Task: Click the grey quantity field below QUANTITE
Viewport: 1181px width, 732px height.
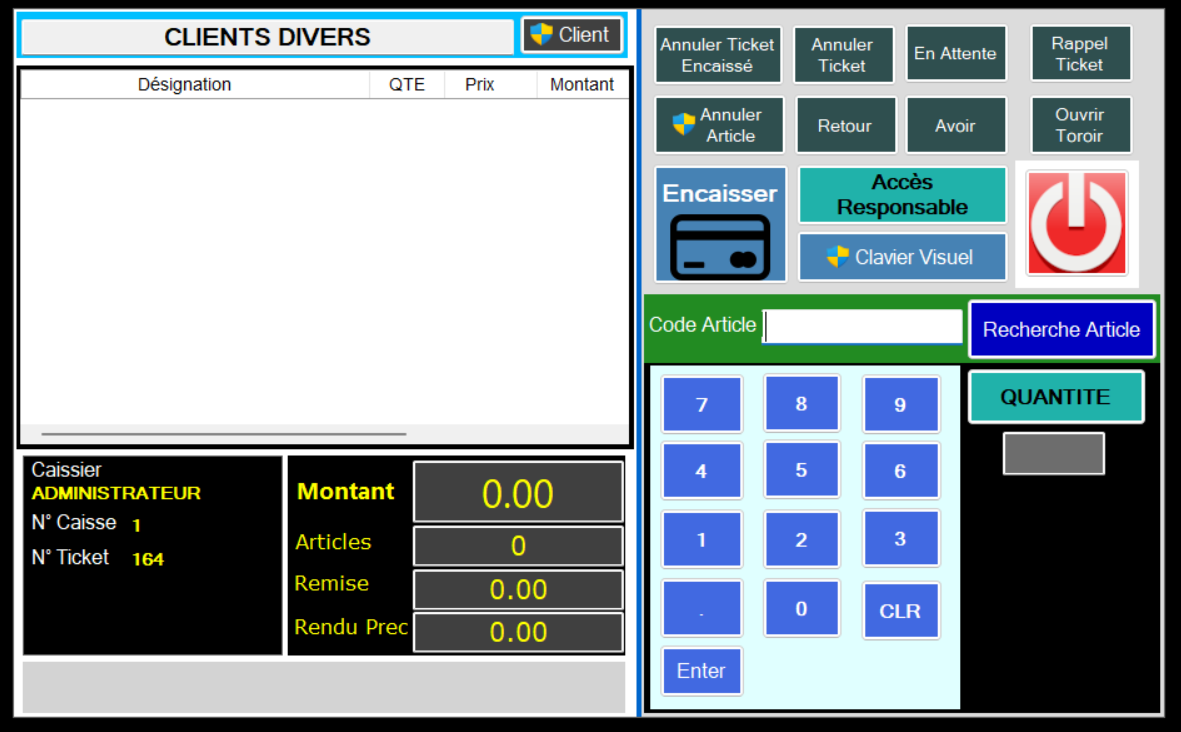Action: click(1053, 453)
